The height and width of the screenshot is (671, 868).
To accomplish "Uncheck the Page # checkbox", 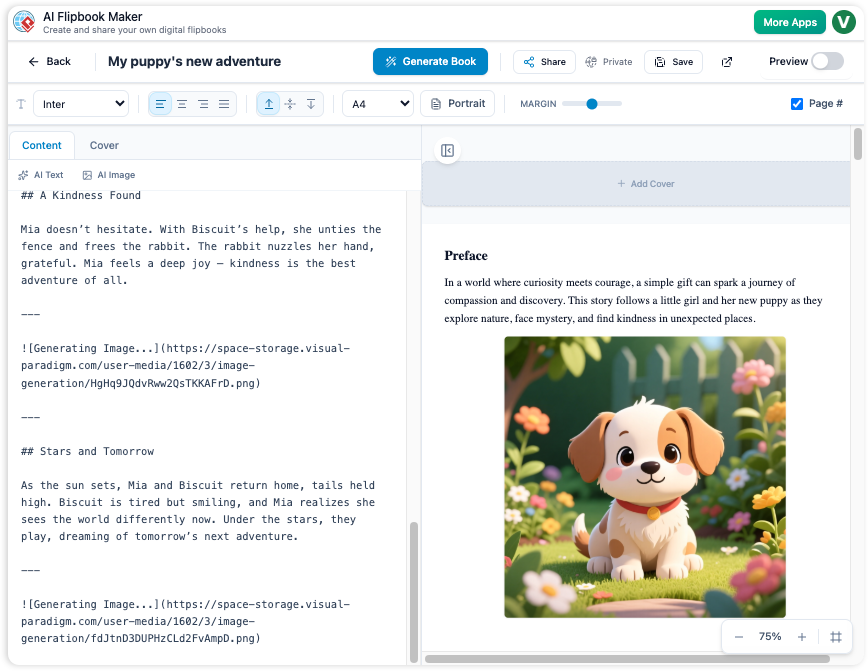I will (x=797, y=104).
